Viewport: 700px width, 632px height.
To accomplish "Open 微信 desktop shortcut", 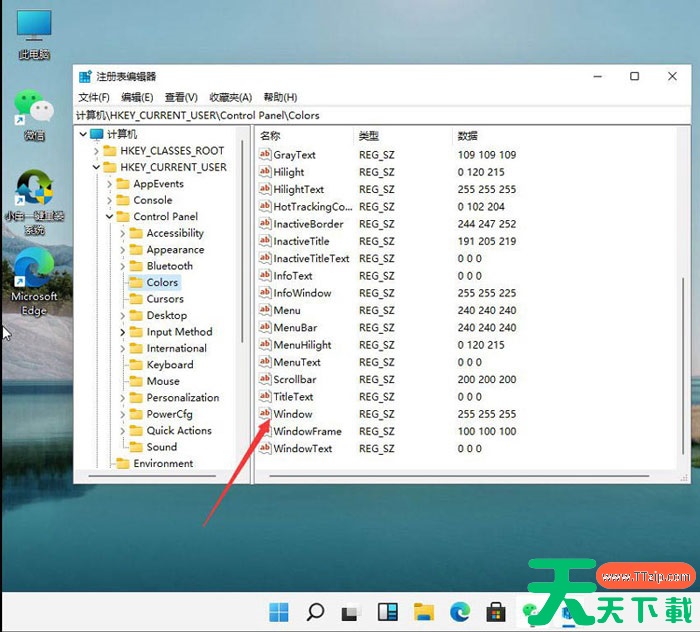I will pyautogui.click(x=34, y=116).
